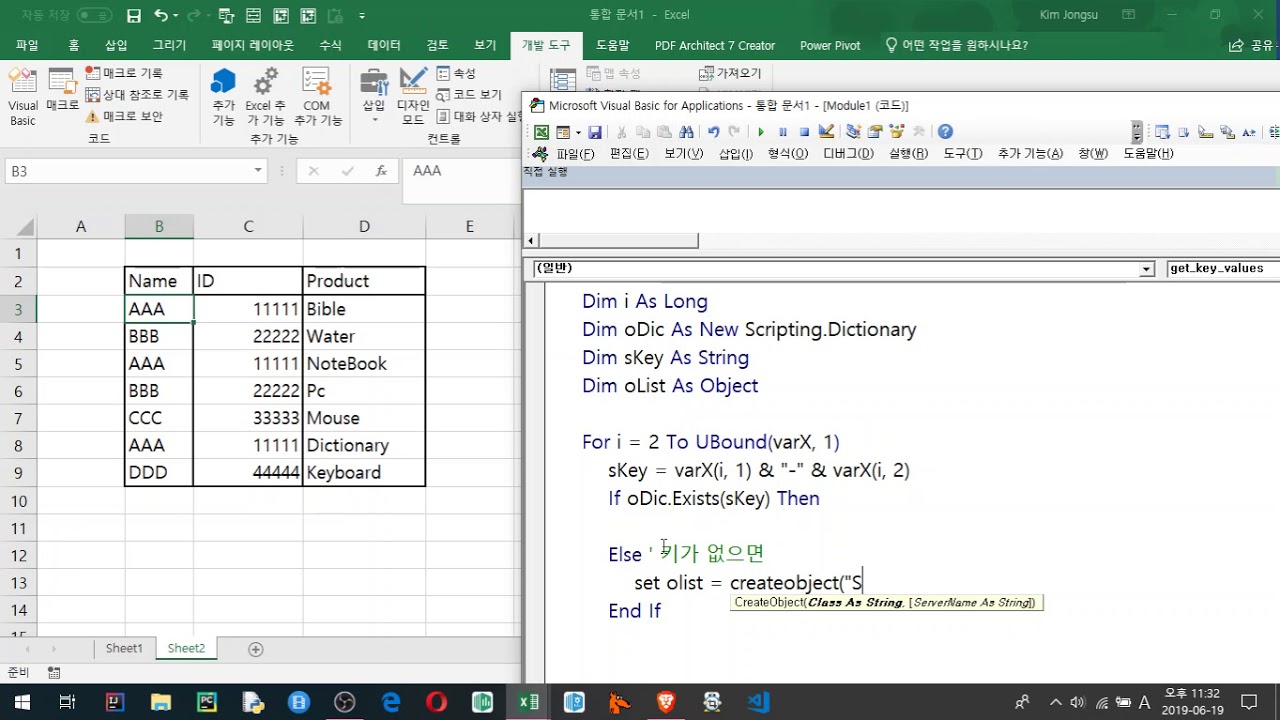Toggle 상대 참조로 기록 option
This screenshot has width=1280, height=720.
pyautogui.click(x=137, y=95)
